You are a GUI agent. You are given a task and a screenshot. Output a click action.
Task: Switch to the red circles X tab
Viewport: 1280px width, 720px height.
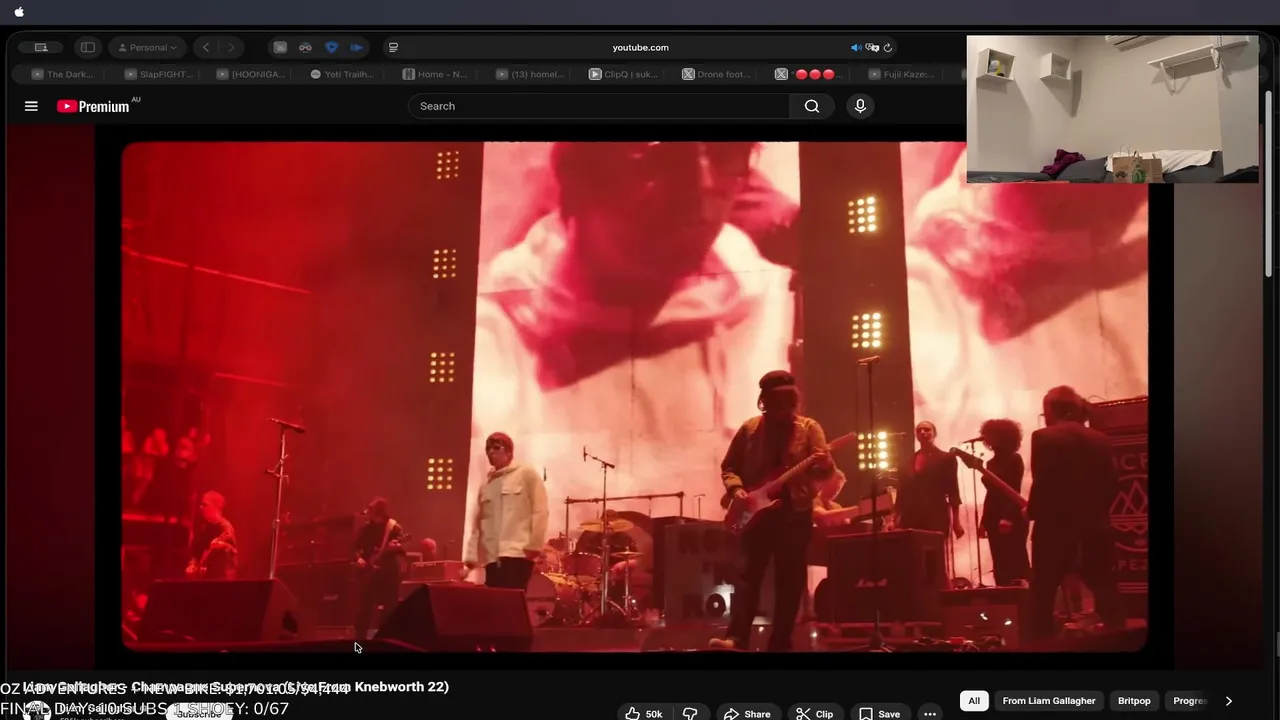point(808,74)
